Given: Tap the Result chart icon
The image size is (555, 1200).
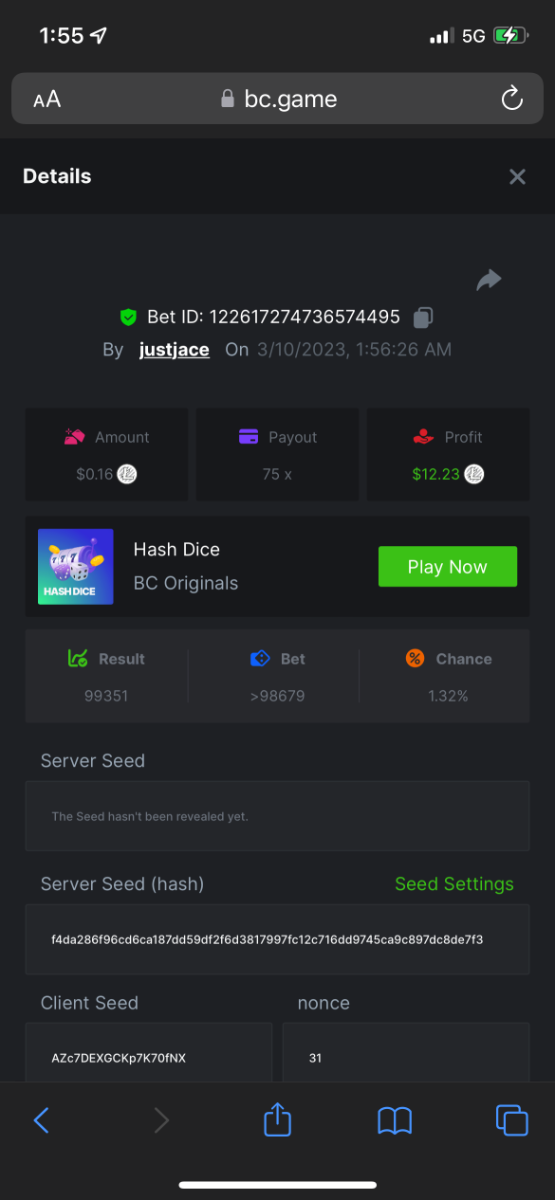Looking at the screenshot, I should (x=78, y=659).
